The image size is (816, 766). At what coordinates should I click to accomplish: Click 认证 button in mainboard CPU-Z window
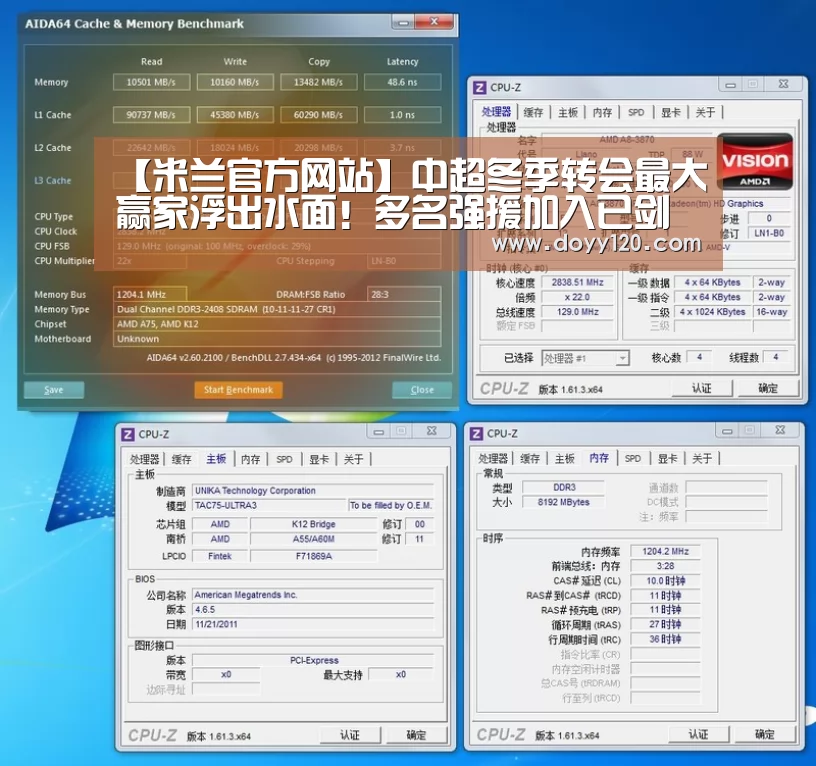pyautogui.click(x=350, y=735)
